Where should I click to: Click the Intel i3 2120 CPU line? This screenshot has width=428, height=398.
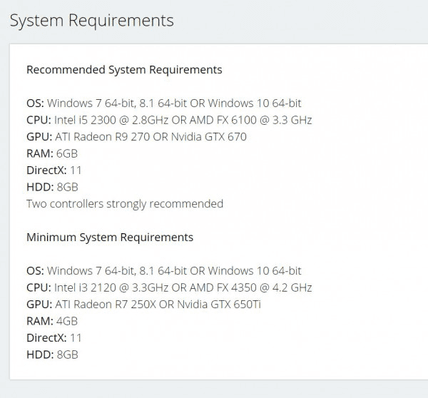point(169,287)
